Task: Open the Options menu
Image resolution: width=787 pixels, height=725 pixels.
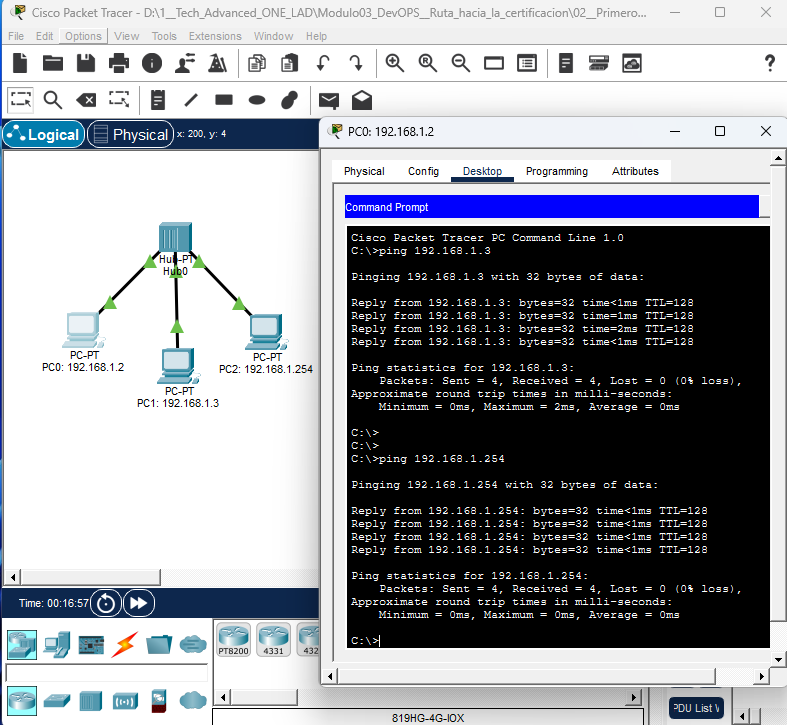Action: pyautogui.click(x=83, y=36)
